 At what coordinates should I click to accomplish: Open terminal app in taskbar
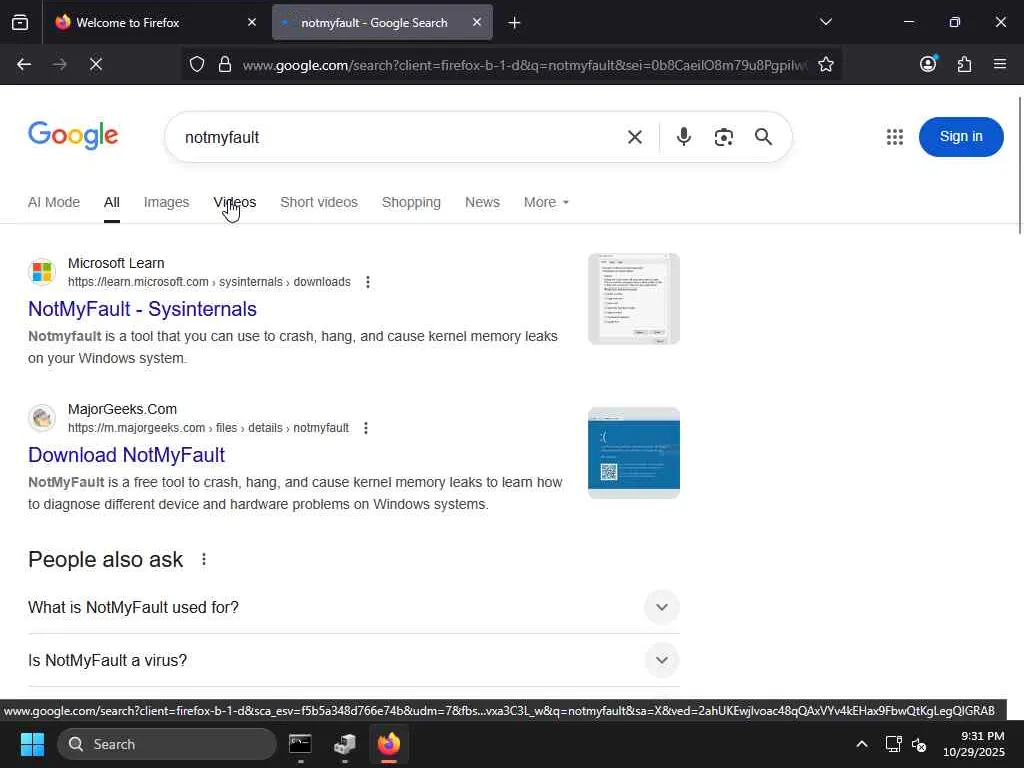click(300, 744)
